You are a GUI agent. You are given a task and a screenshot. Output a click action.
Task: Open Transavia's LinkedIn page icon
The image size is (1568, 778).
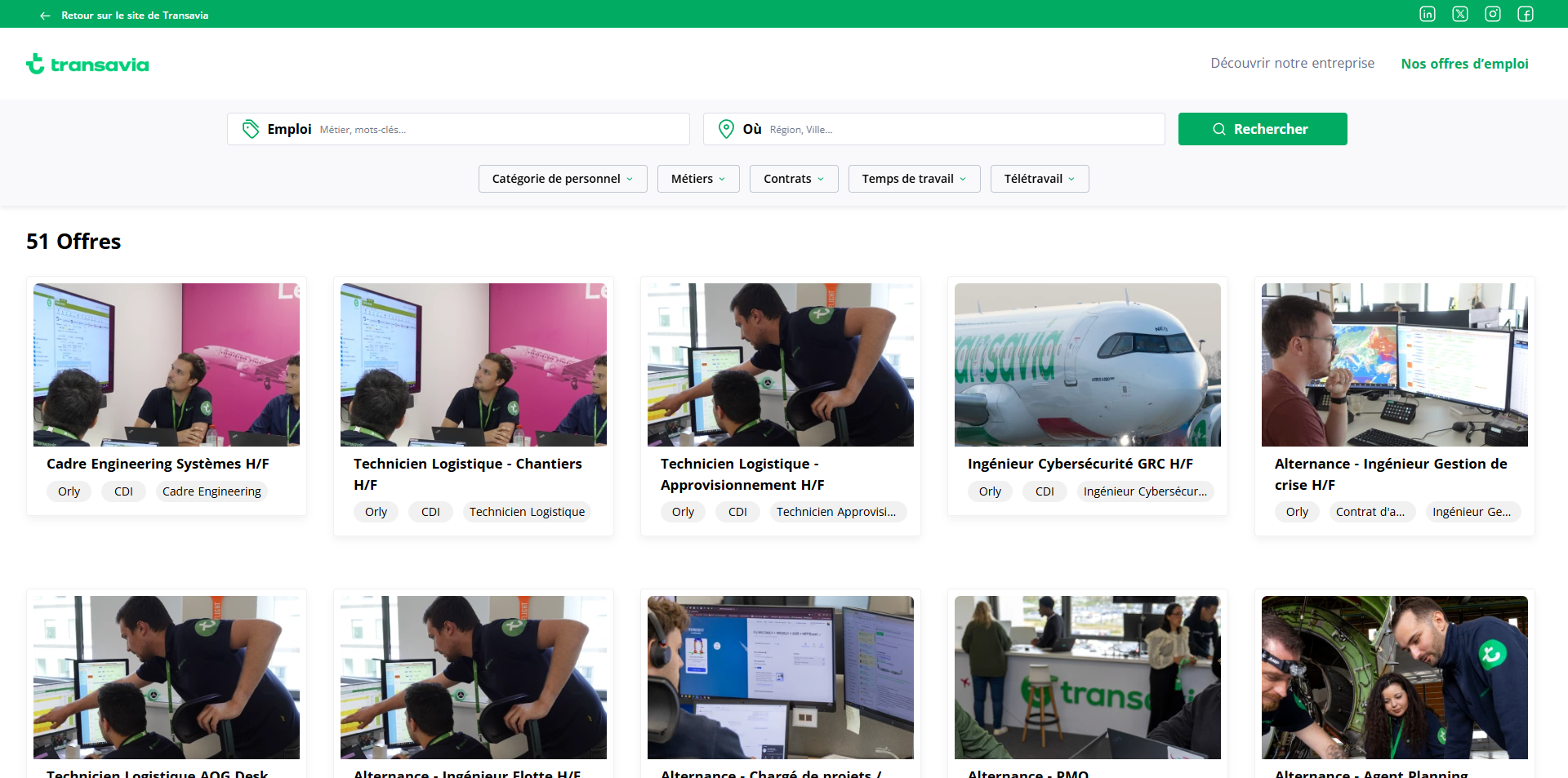[1428, 14]
